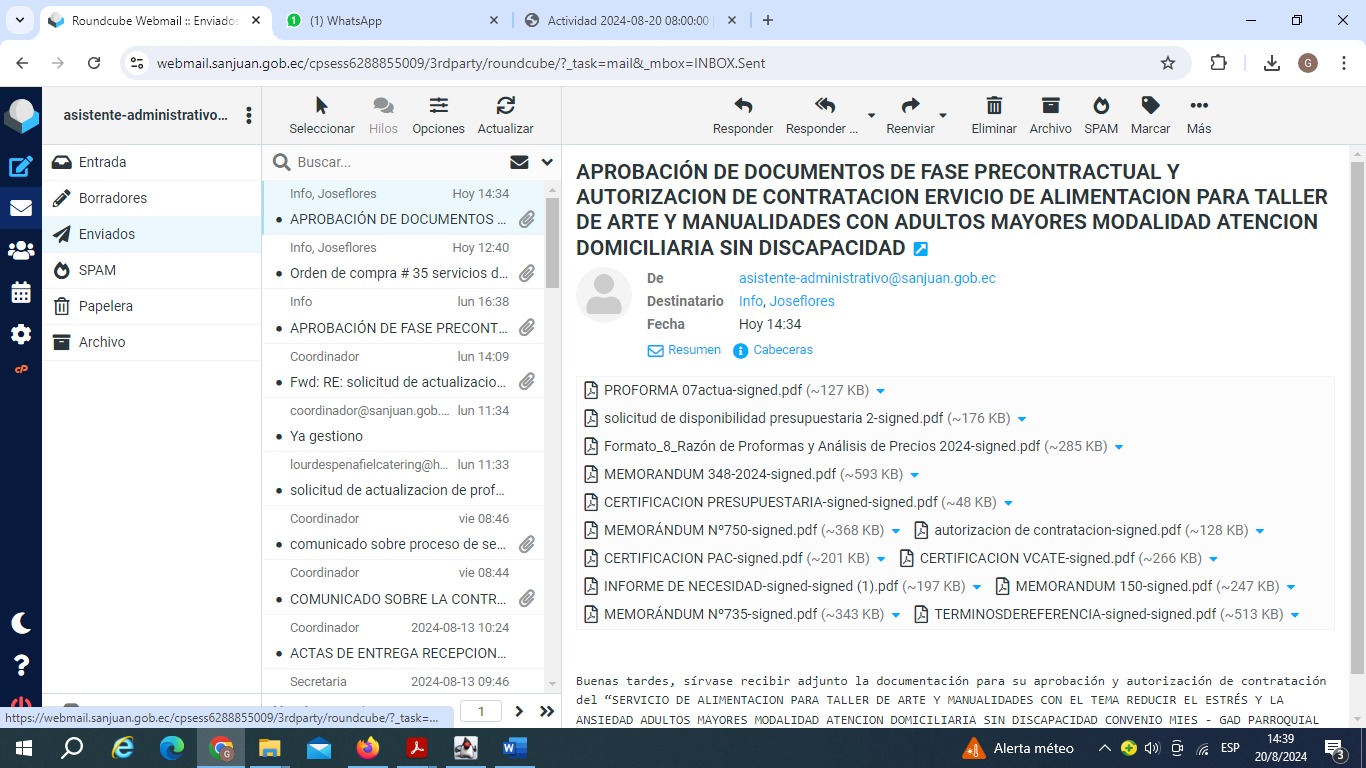Open message in new window icon
This screenshot has height=768, width=1366.
point(921,249)
